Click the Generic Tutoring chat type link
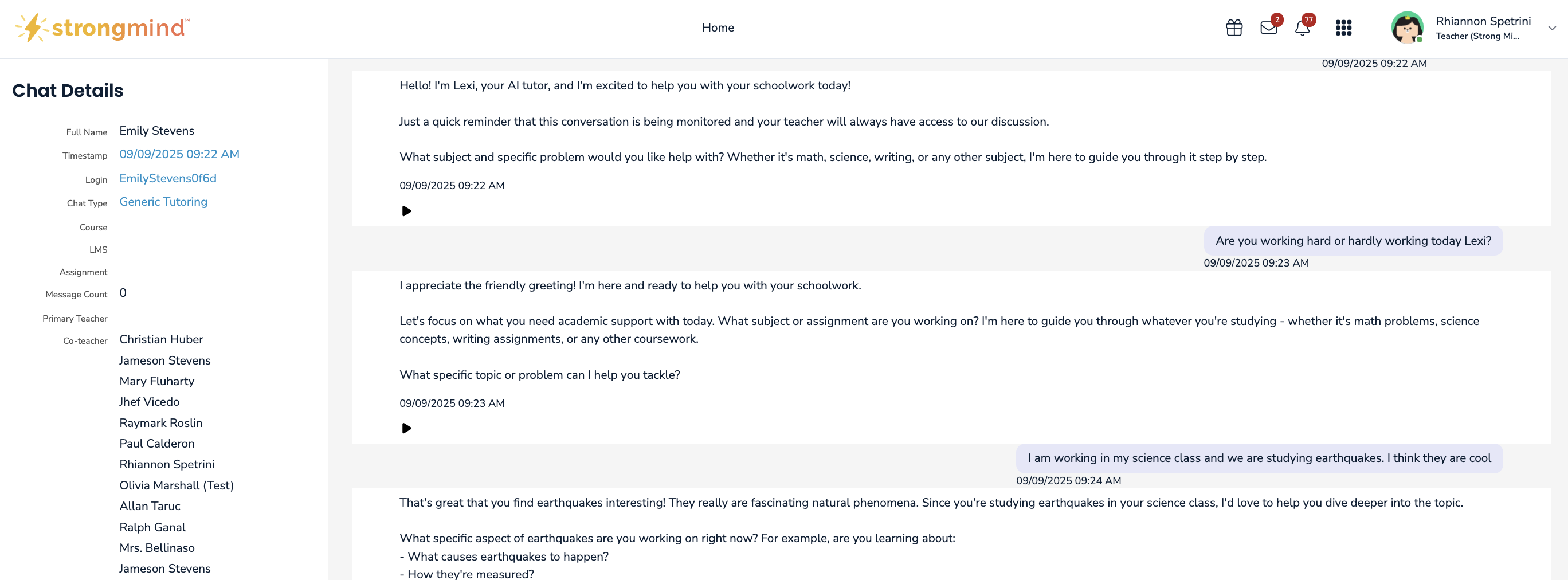Screen dimensions: 1568x580 tap(163, 202)
